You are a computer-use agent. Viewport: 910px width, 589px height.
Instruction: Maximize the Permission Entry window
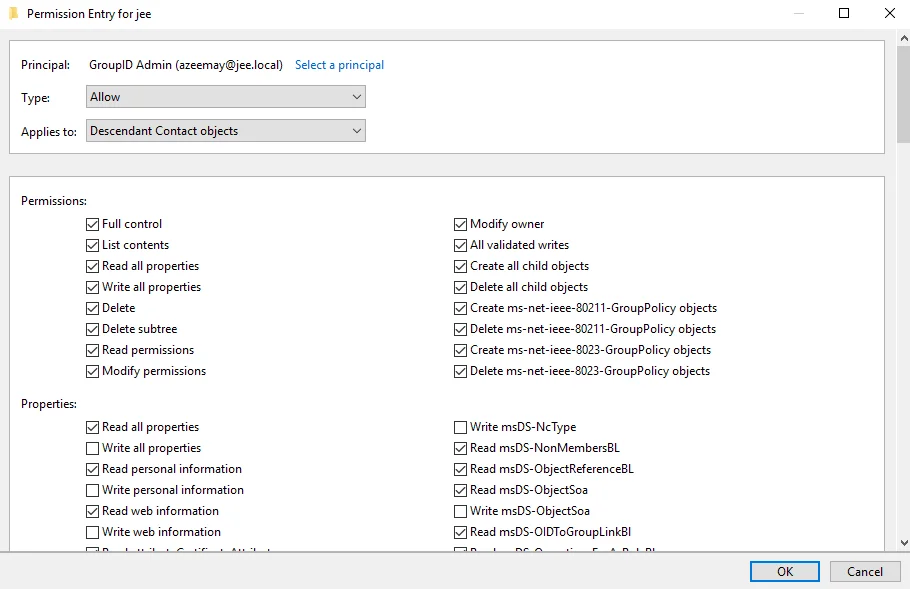click(x=844, y=13)
